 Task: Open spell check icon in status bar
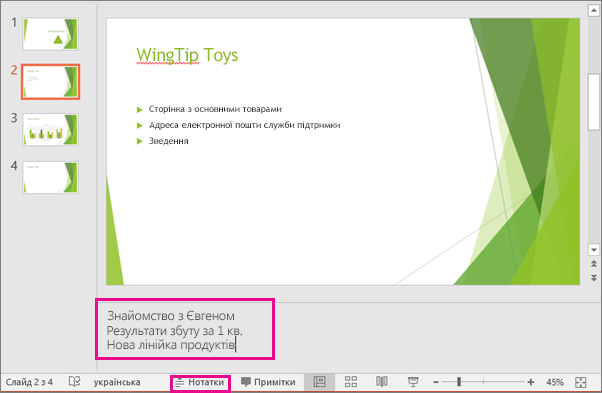click(74, 381)
